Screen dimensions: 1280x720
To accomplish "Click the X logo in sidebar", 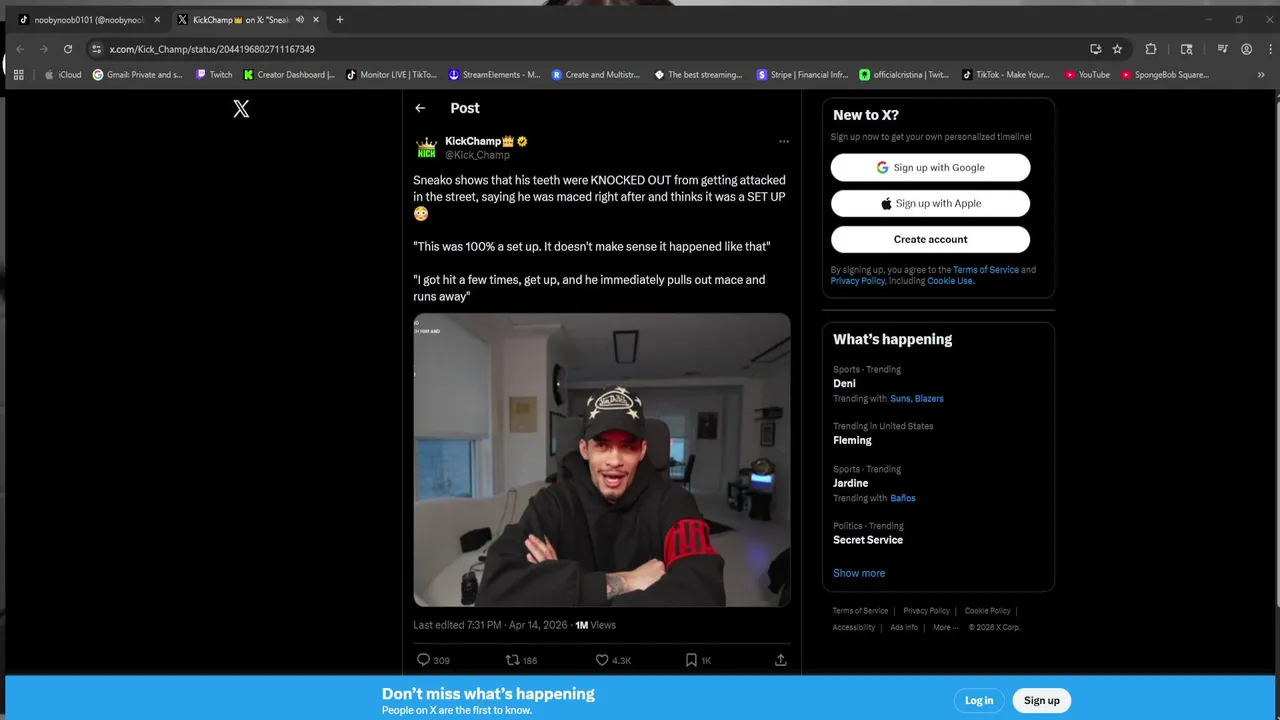I will pyautogui.click(x=241, y=109).
